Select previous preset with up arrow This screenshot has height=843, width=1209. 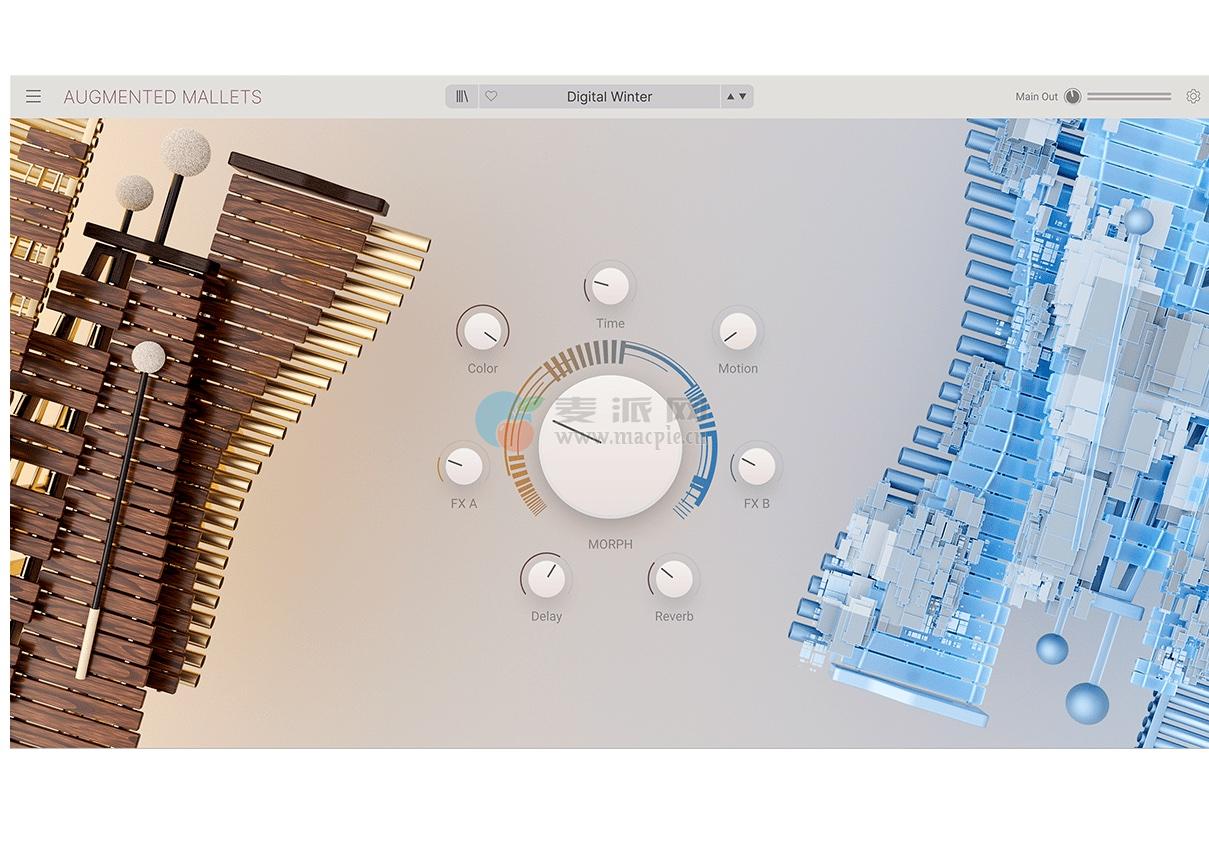(730, 97)
